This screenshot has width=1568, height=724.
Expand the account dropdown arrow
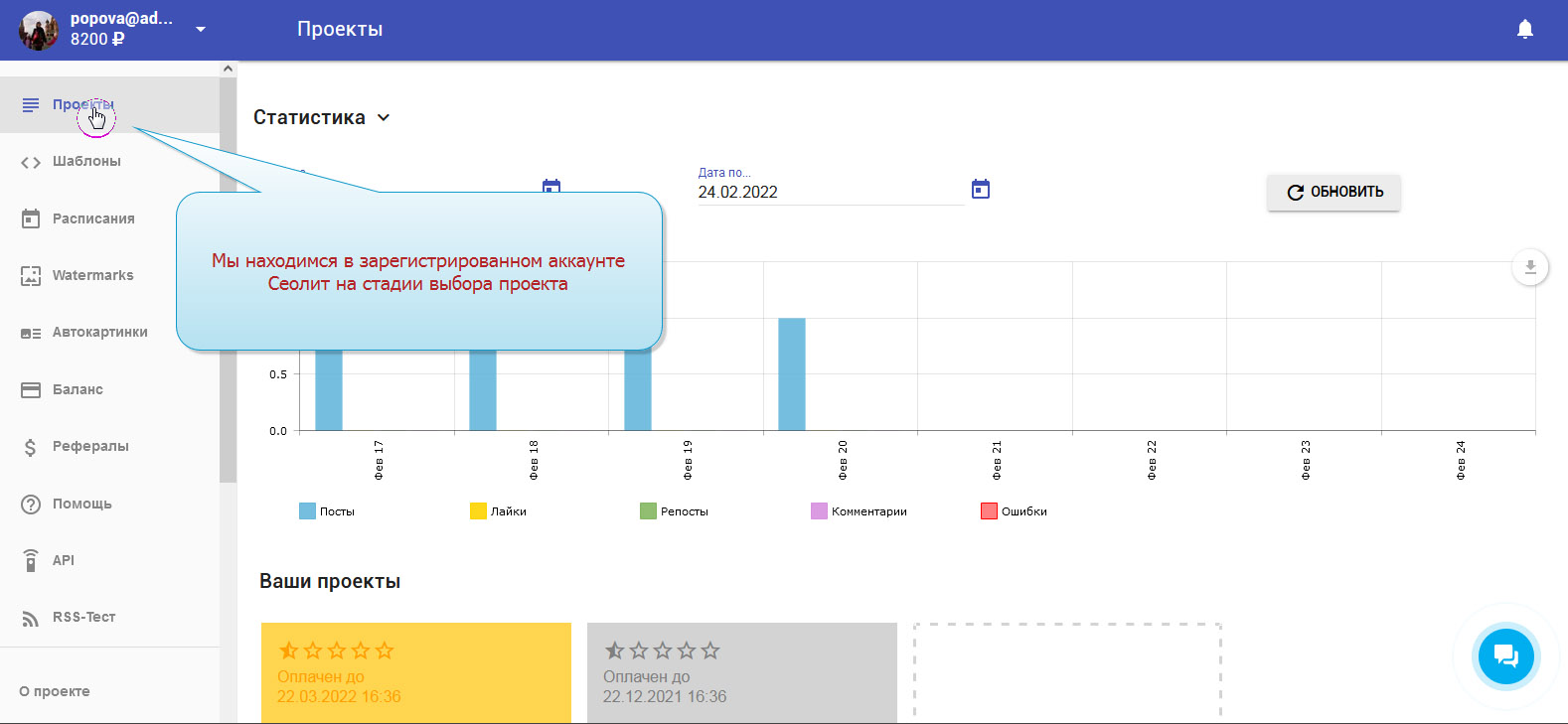[201, 30]
